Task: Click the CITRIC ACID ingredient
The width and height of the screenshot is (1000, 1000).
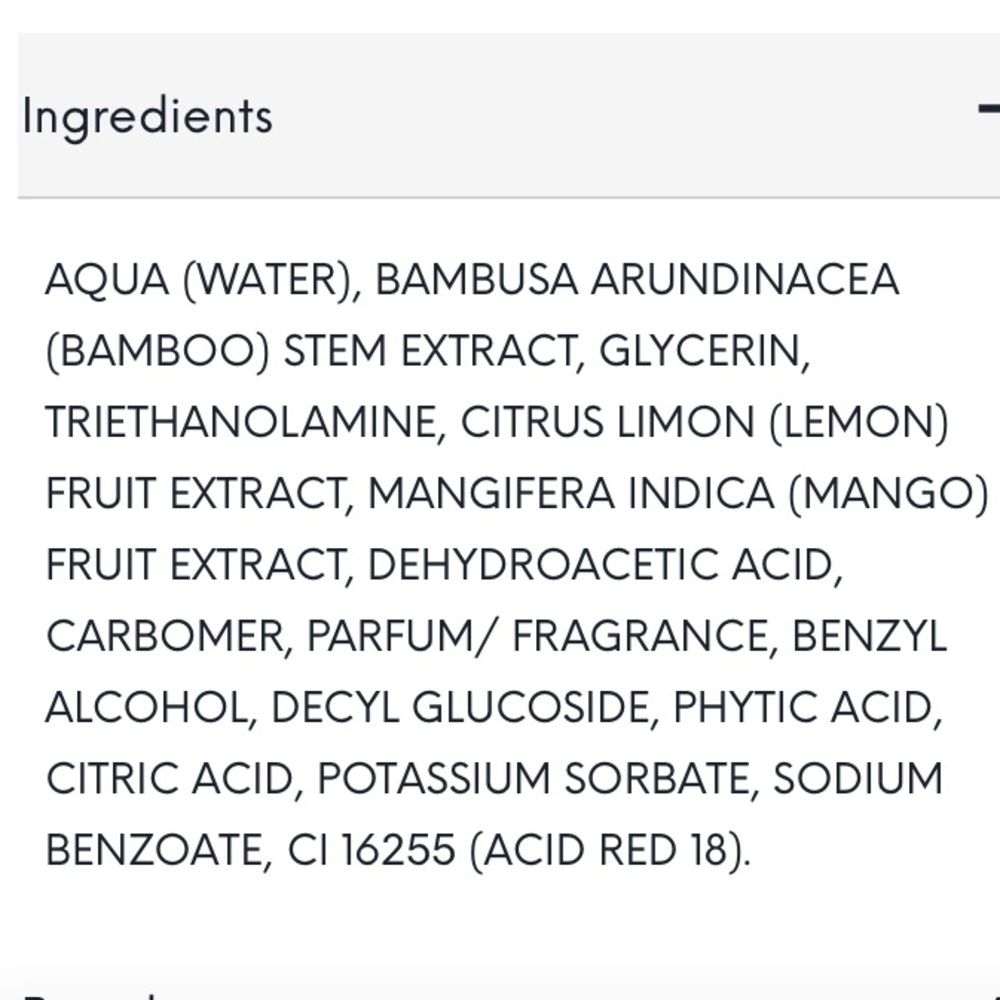Action: (x=168, y=779)
